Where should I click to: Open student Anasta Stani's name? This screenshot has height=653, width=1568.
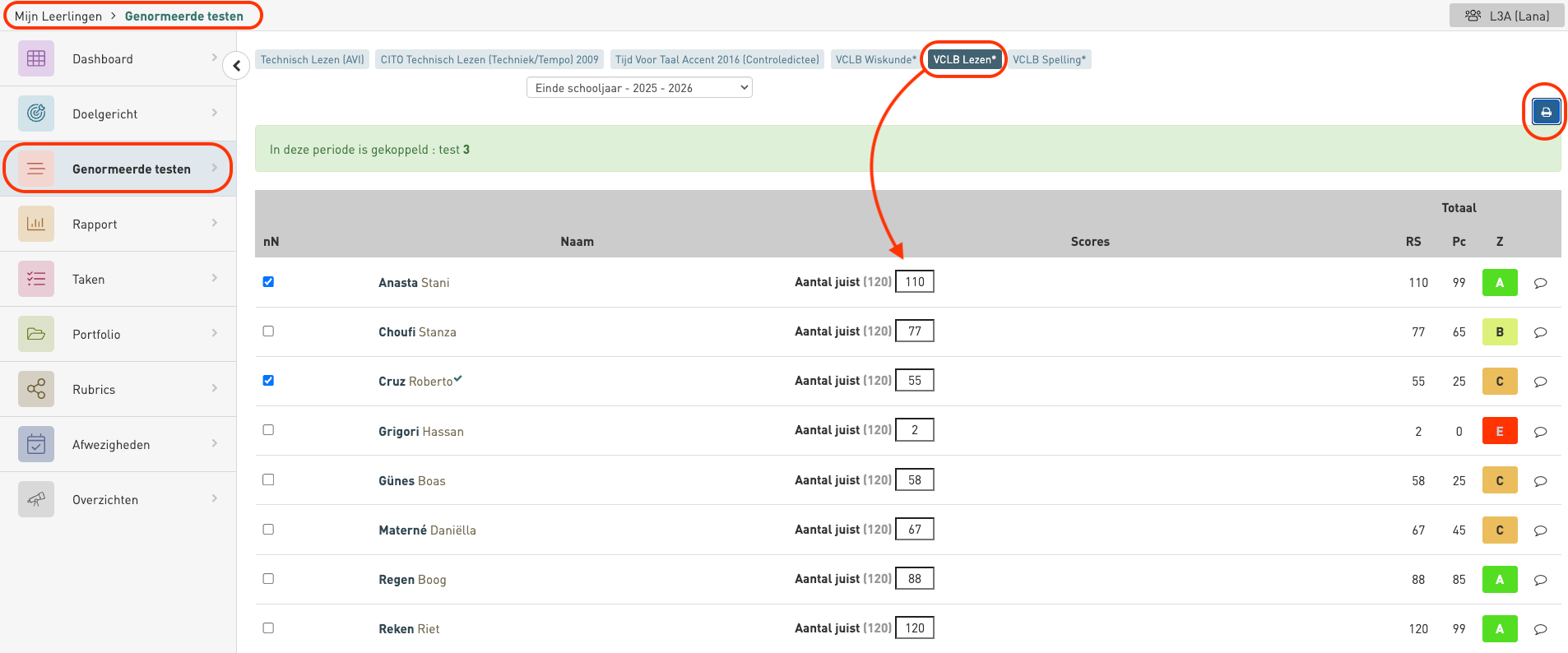pos(414,283)
